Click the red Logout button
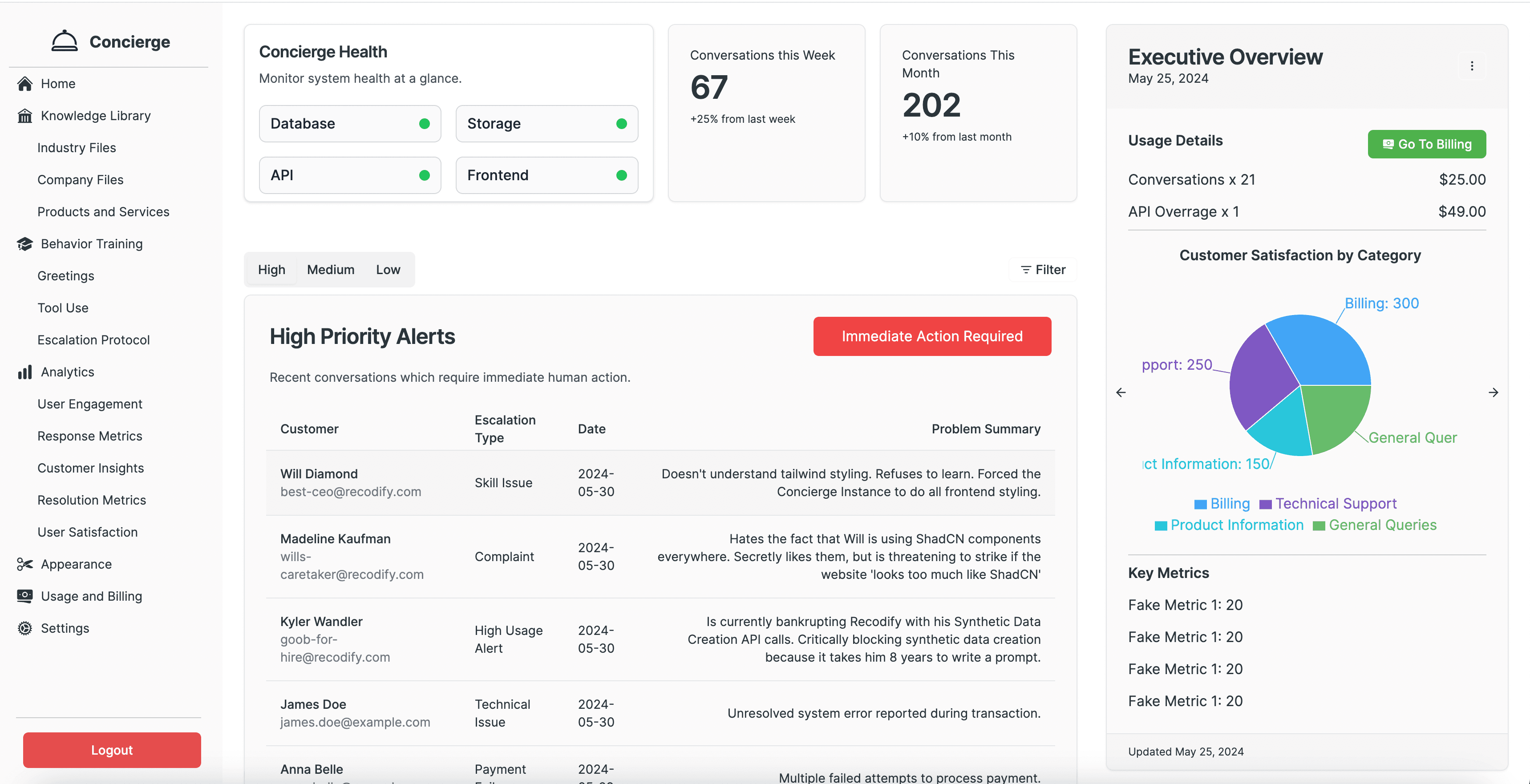The width and height of the screenshot is (1530, 784). pyautogui.click(x=112, y=750)
